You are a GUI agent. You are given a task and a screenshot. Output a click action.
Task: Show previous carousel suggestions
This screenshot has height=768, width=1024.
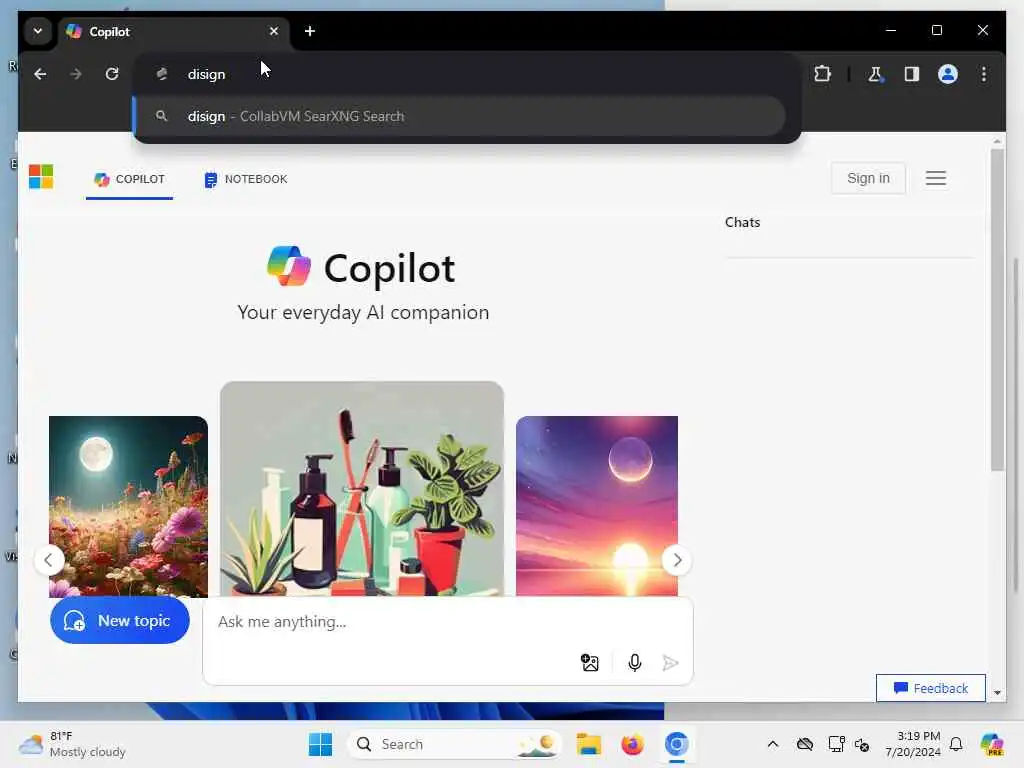tap(48, 560)
